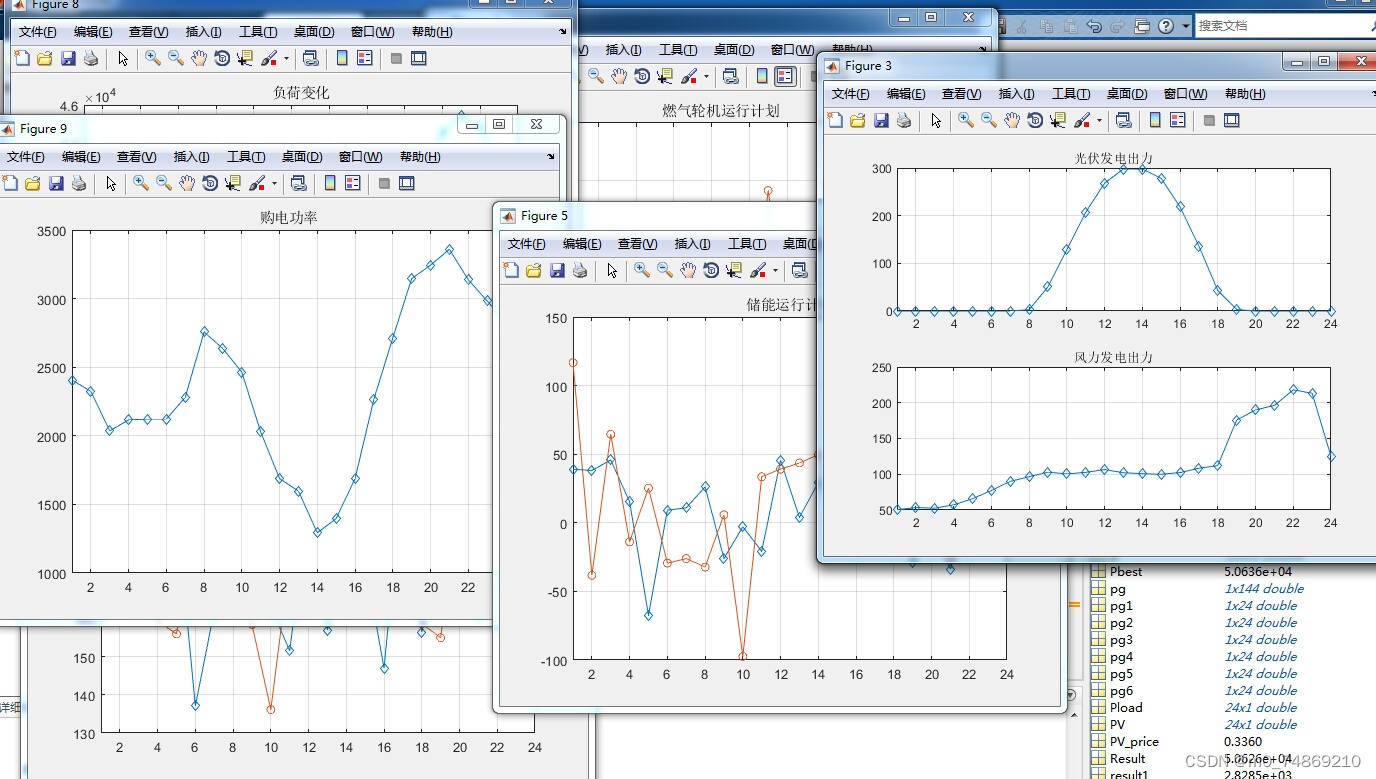Save Figure 8 with the floppy icon
1376x779 pixels.
click(68, 59)
